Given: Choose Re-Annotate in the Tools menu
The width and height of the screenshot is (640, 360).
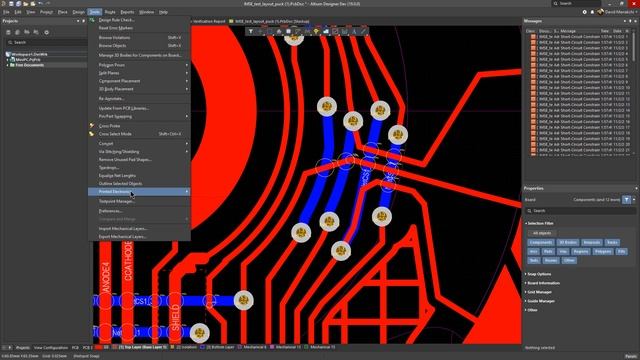Looking at the screenshot, I should [139, 98].
